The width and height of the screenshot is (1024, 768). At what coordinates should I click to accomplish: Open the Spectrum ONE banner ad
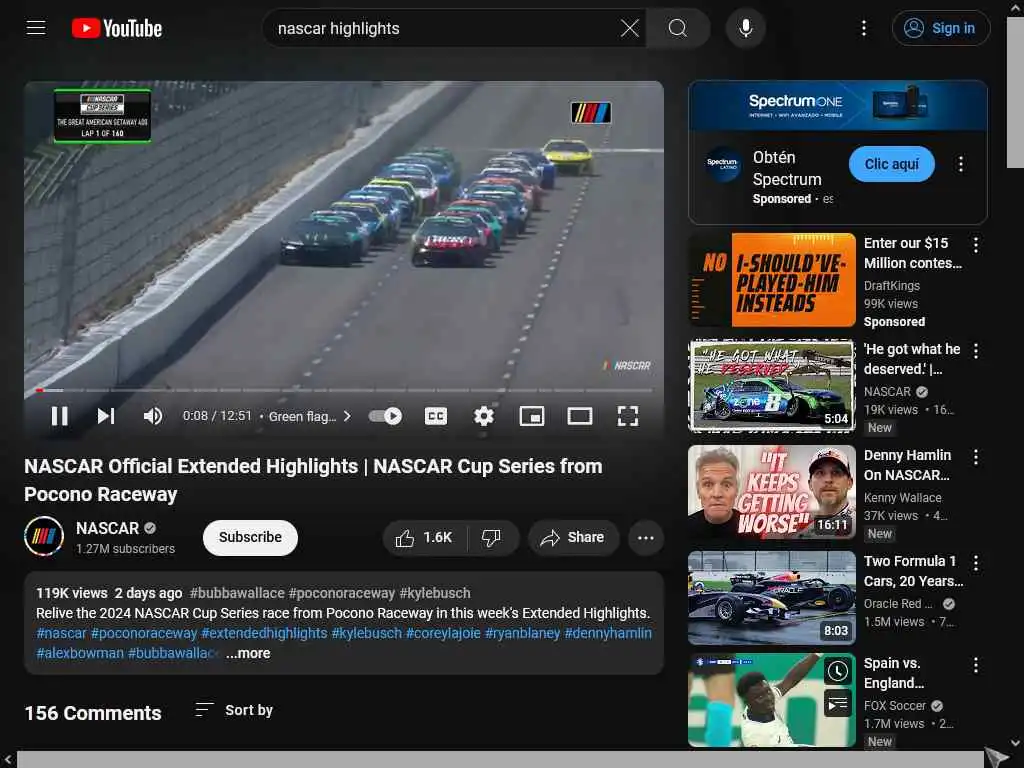point(837,106)
